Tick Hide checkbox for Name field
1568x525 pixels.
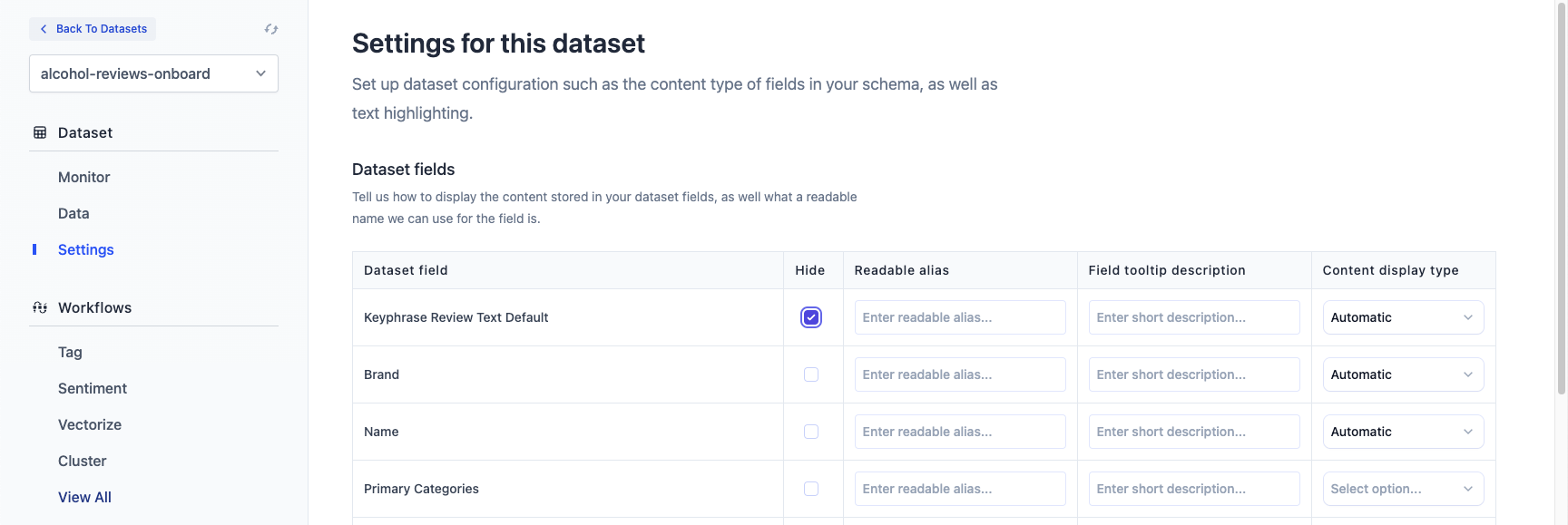tap(811, 432)
